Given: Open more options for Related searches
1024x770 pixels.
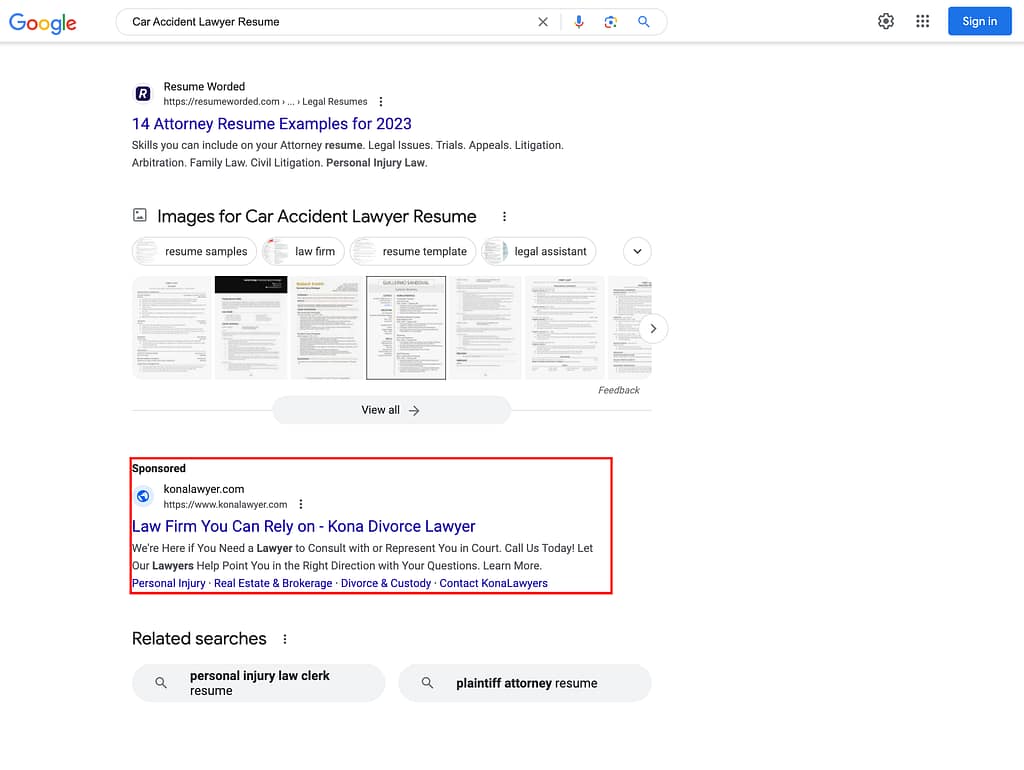Looking at the screenshot, I should point(285,639).
